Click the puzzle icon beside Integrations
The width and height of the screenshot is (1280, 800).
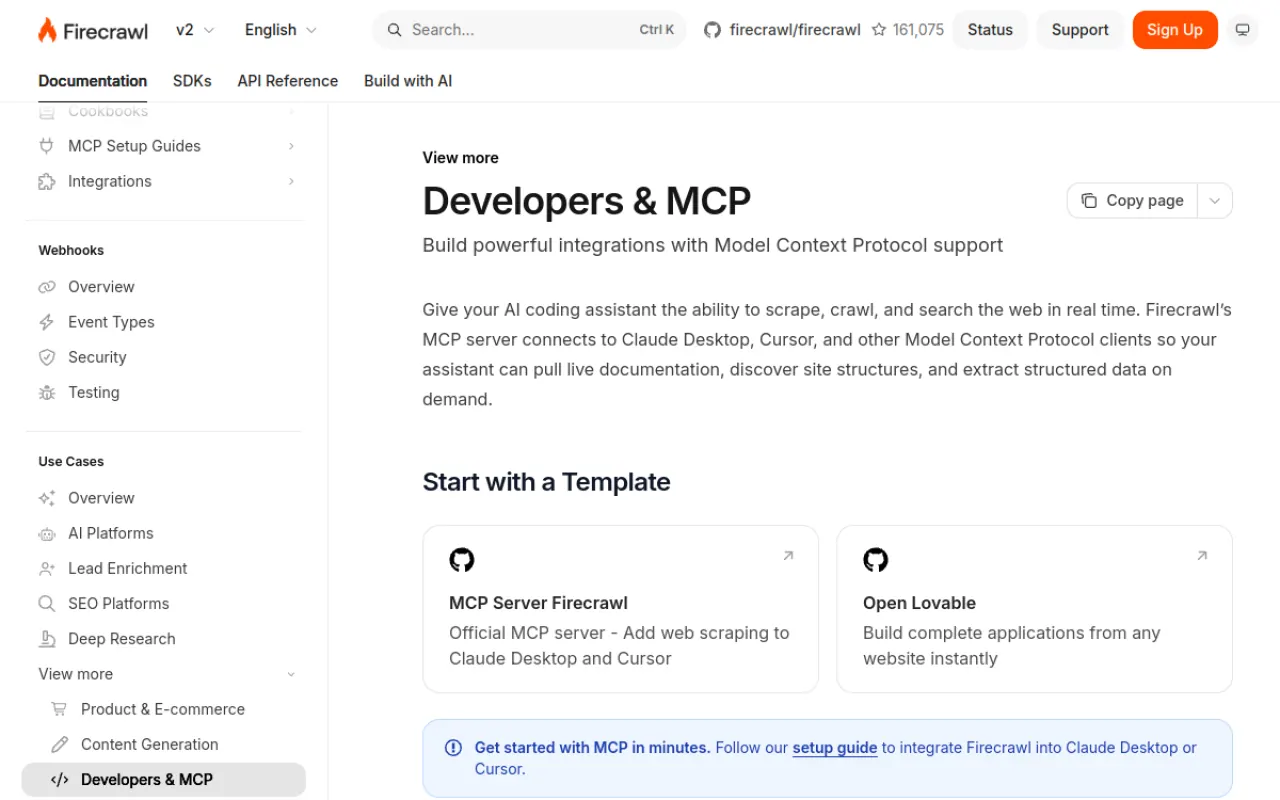[46, 181]
